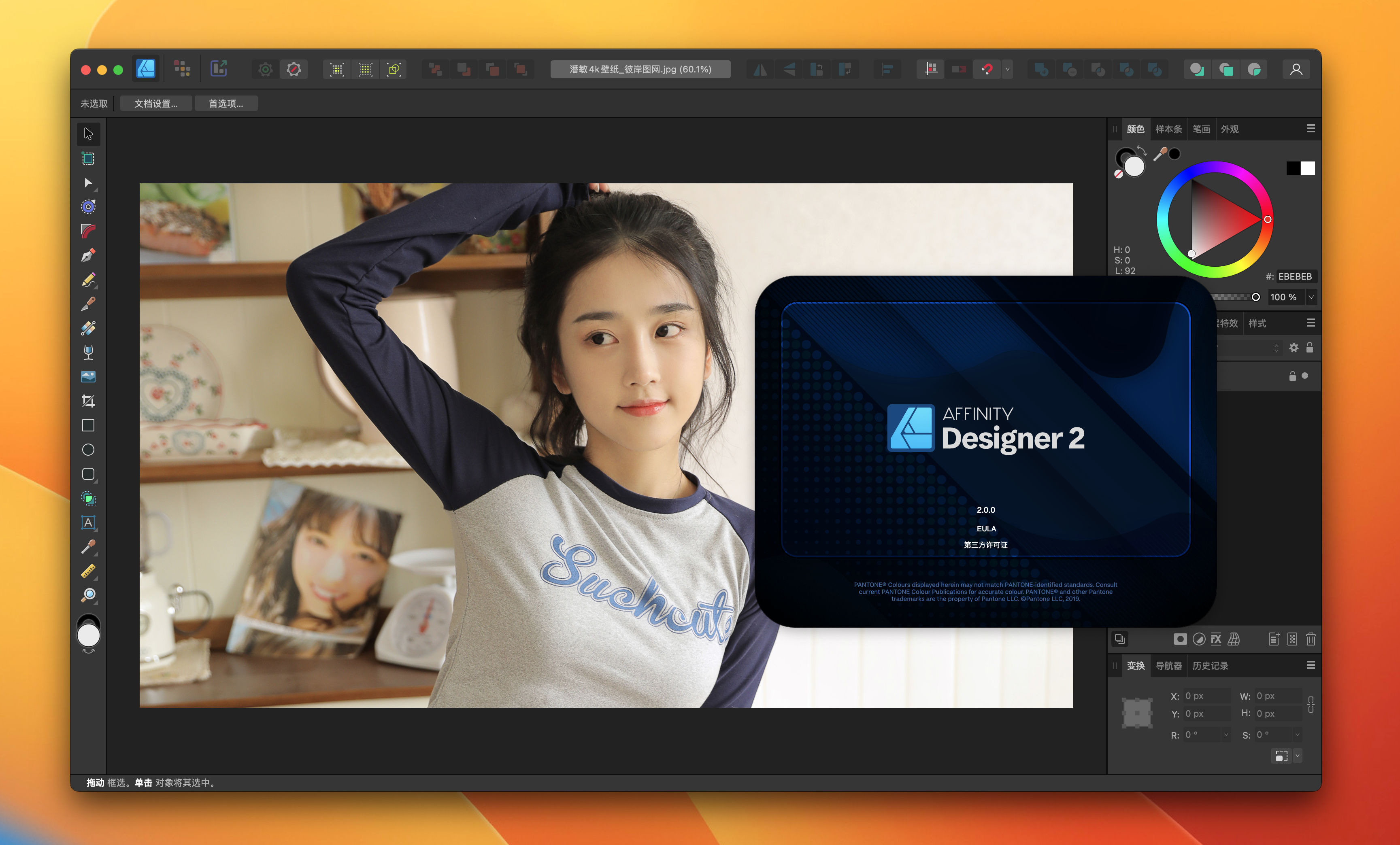Screen dimensions: 1400x845
Task: Select the Color Picker eyedropper tool
Action: pos(88,547)
